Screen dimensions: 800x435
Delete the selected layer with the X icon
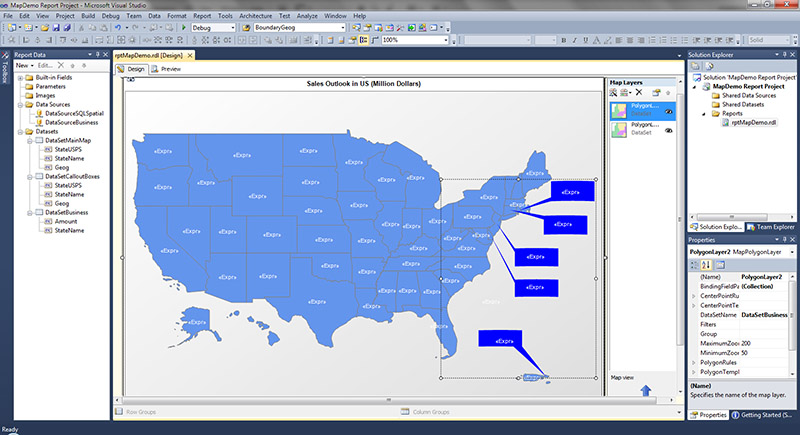coord(639,92)
